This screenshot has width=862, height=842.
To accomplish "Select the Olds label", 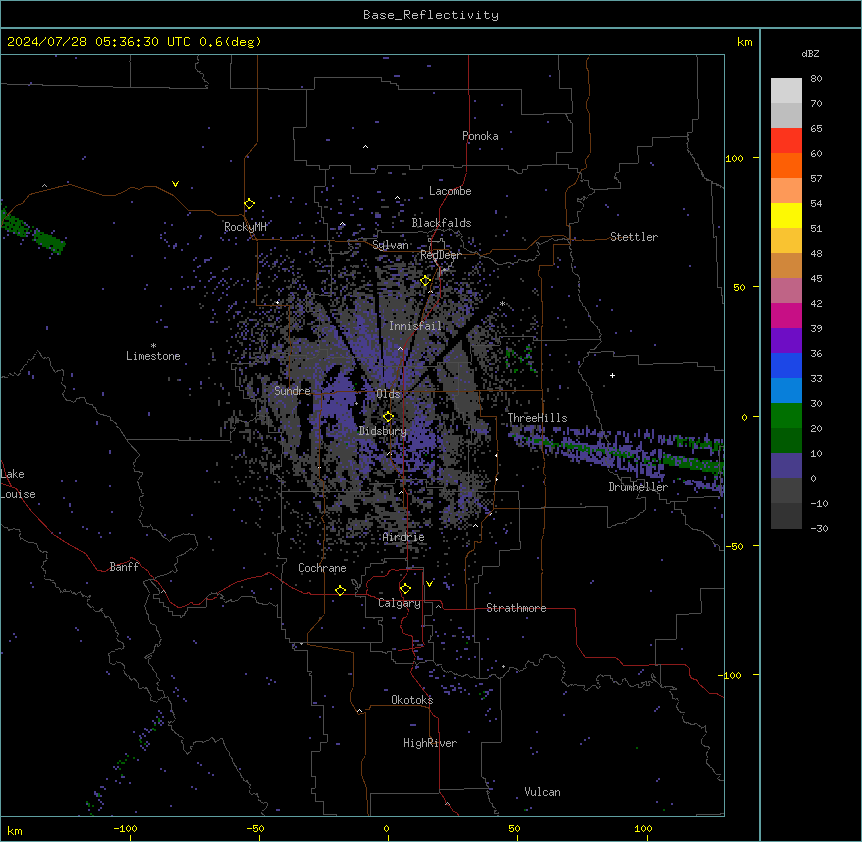I will [388, 394].
